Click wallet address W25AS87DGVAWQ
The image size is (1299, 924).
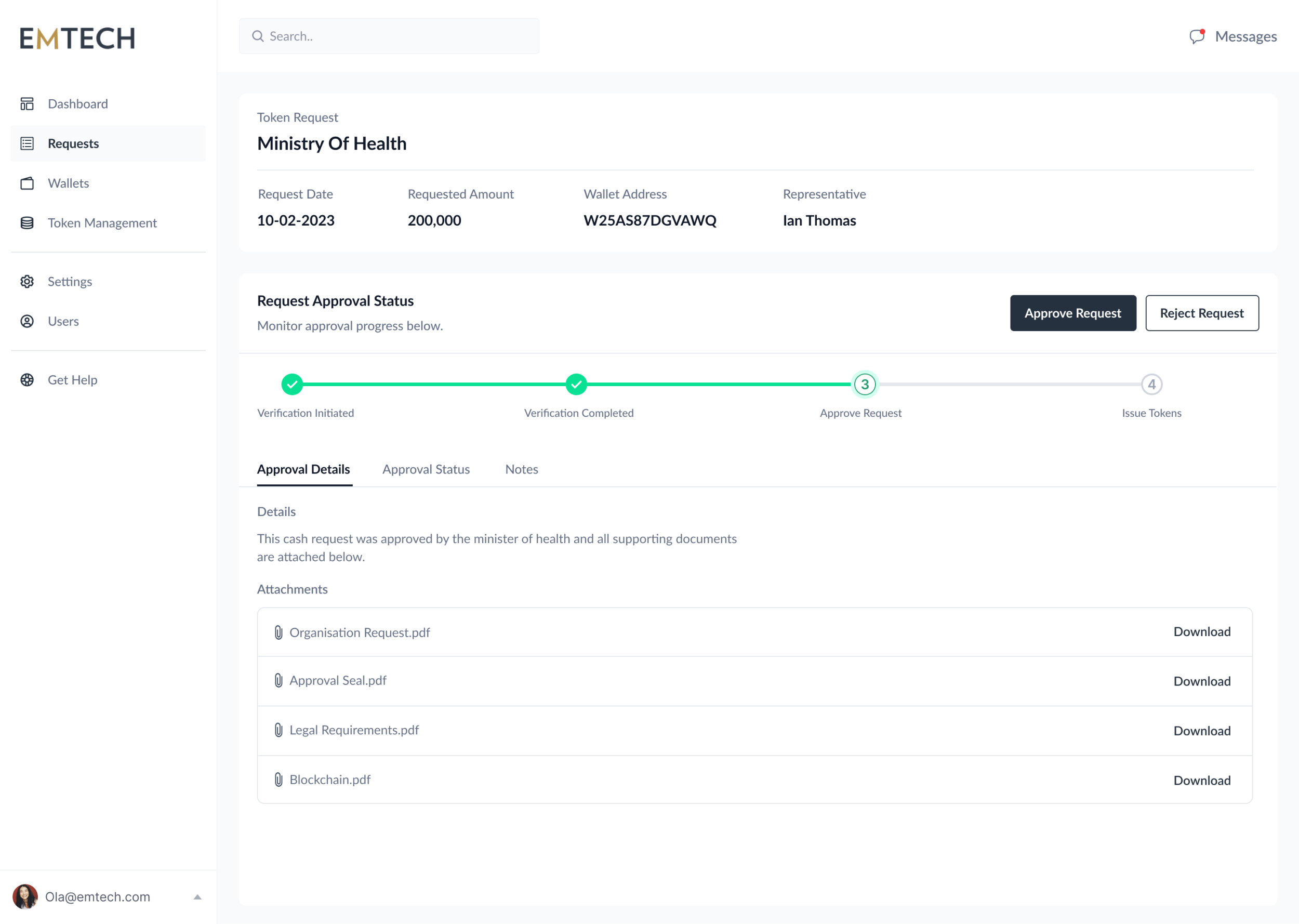pos(650,221)
